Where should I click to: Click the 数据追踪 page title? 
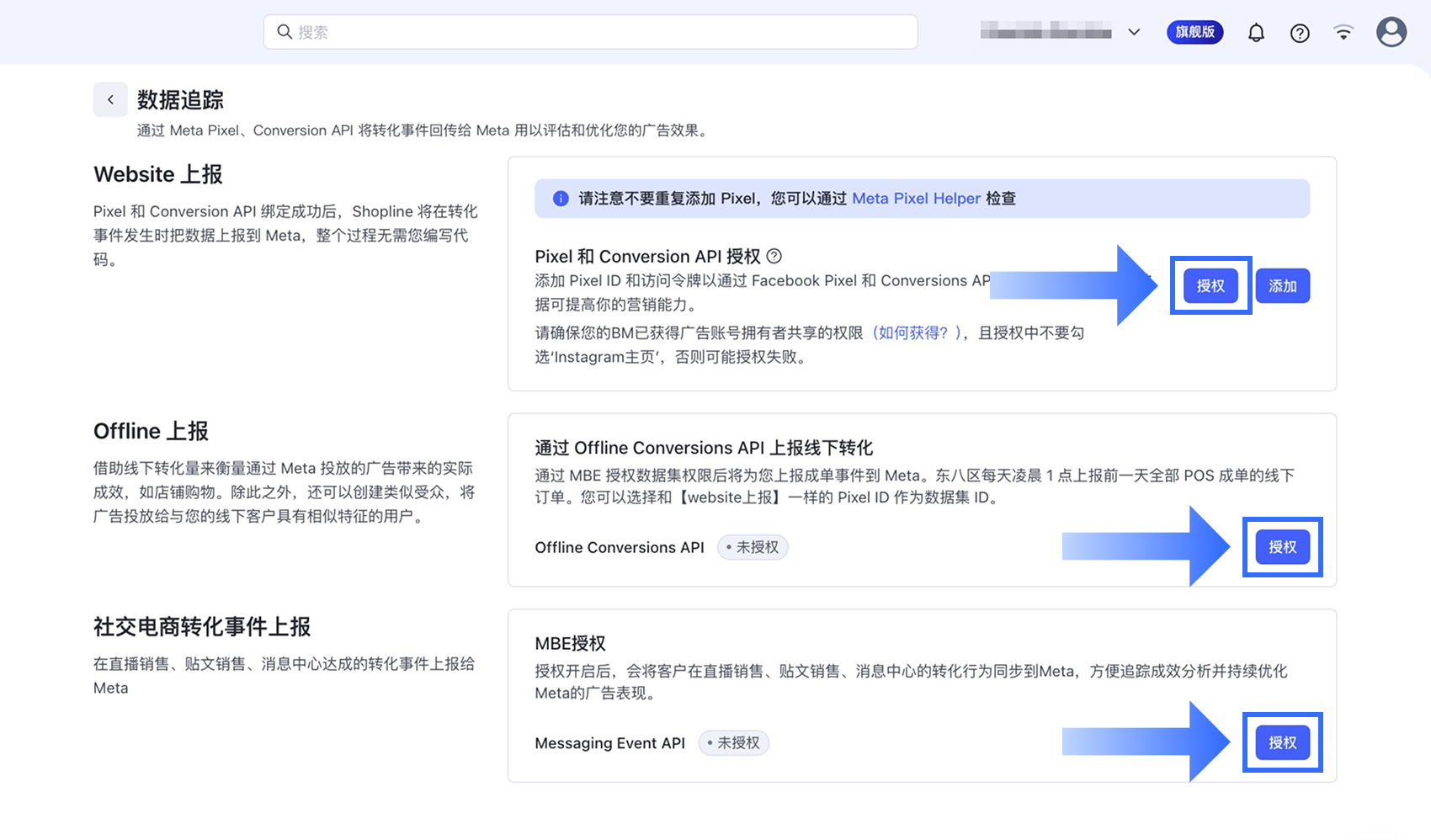(180, 100)
